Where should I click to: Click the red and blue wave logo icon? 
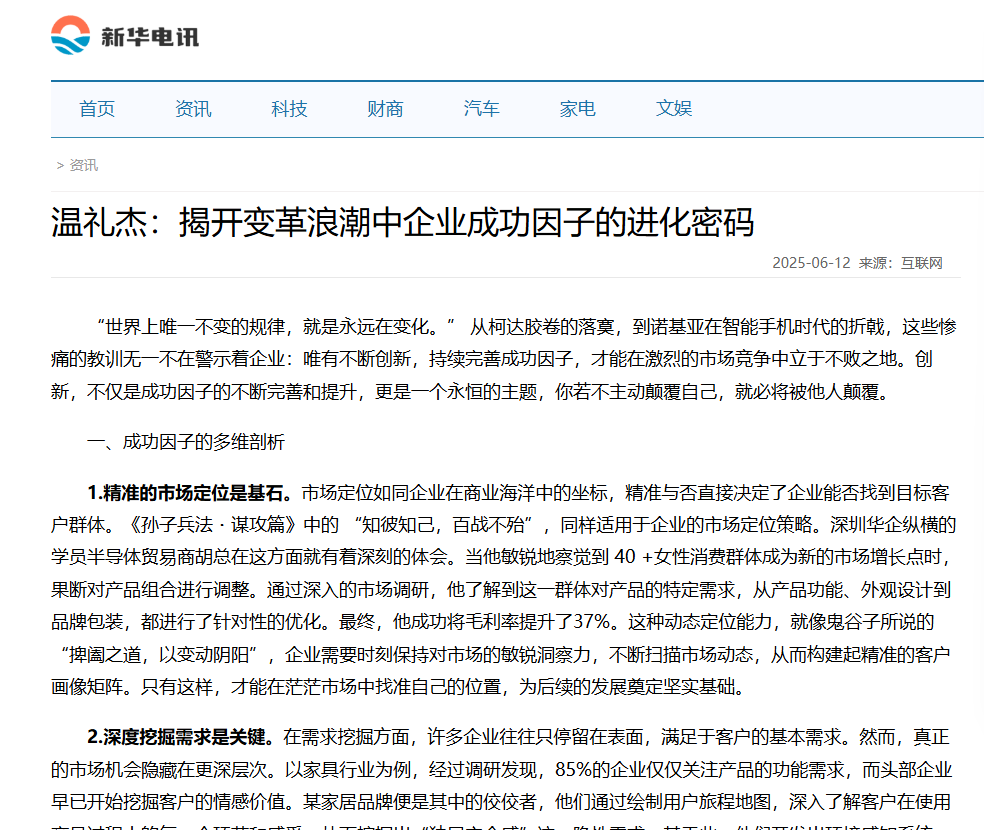(70, 37)
